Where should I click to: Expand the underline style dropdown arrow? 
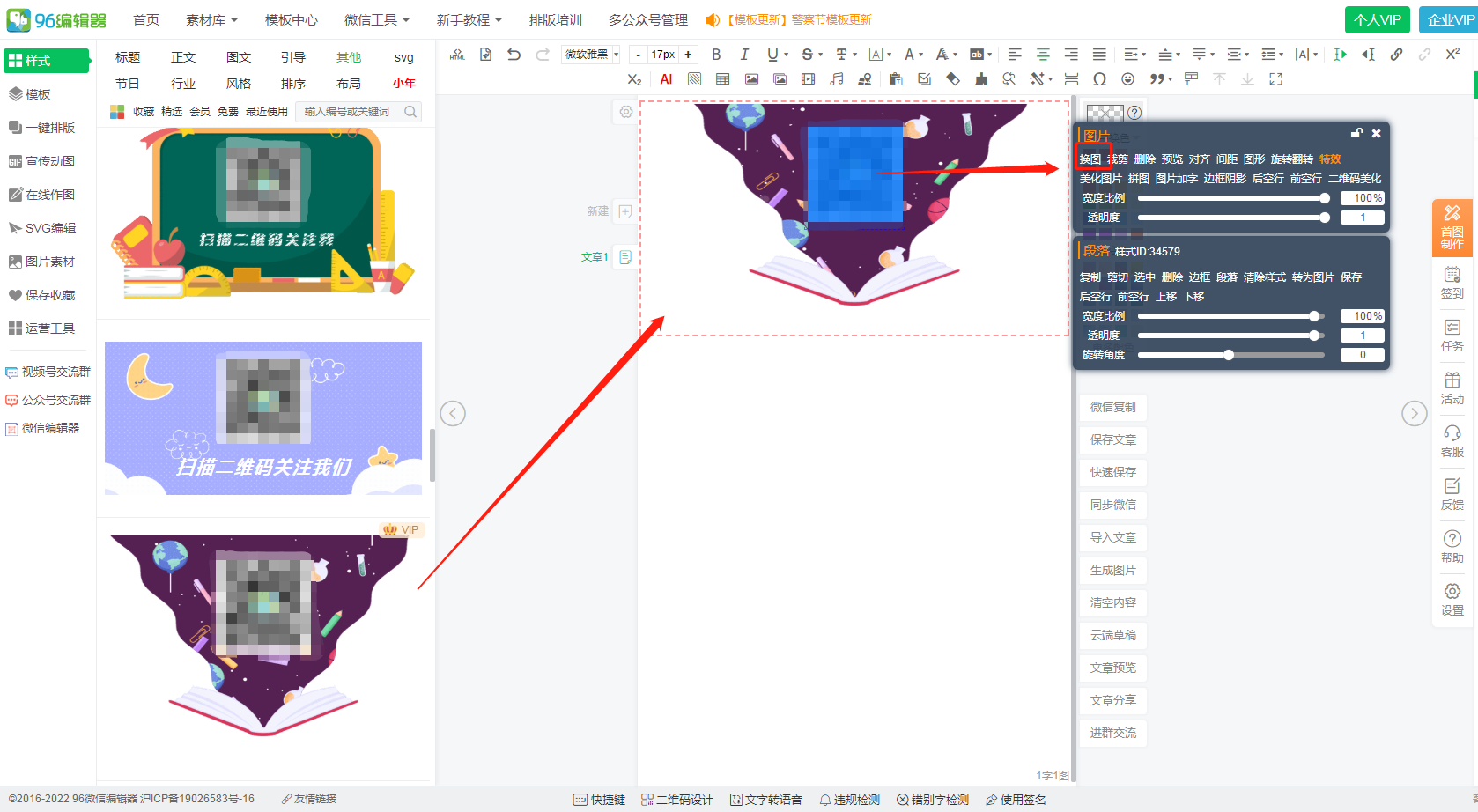click(x=786, y=55)
